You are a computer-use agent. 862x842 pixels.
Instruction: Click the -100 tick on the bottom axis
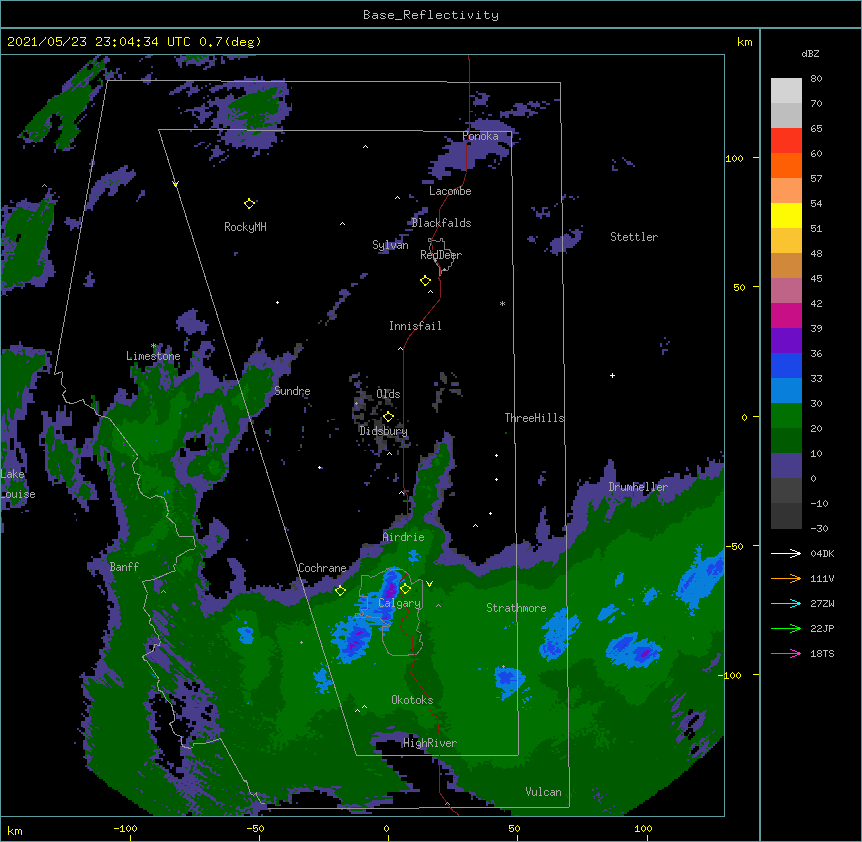point(126,829)
